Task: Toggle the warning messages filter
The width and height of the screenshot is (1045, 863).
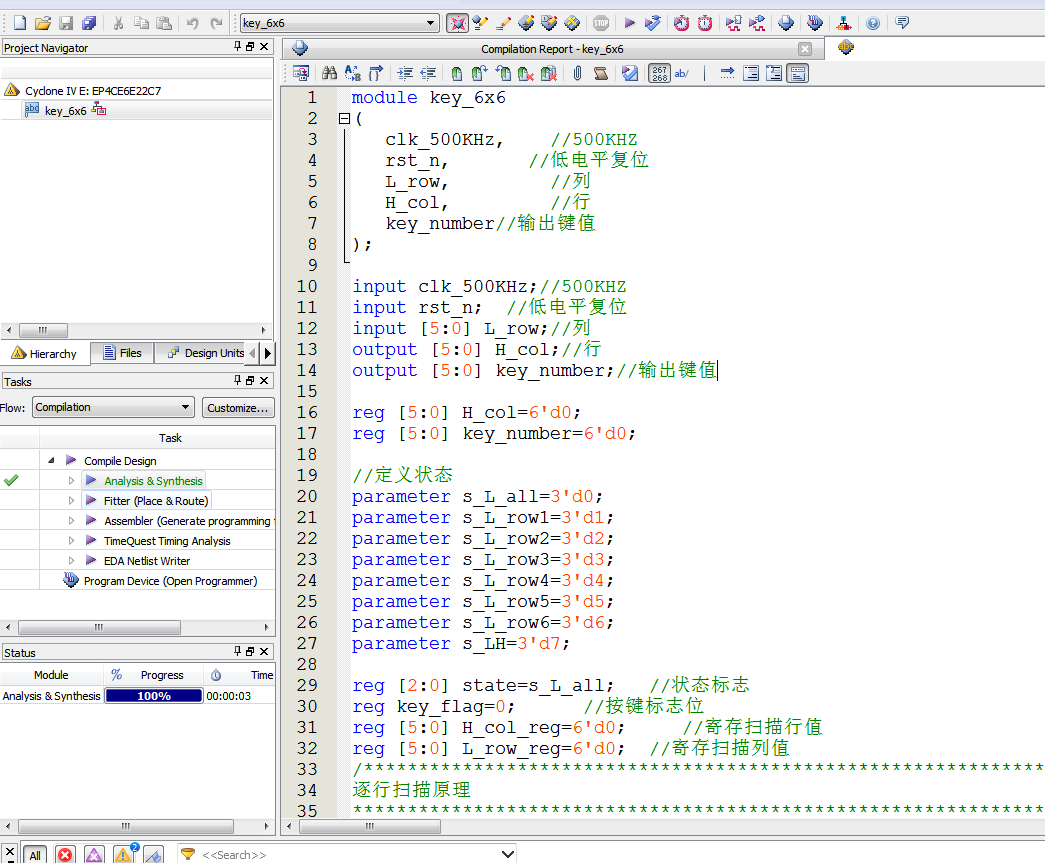Action: click(x=124, y=854)
